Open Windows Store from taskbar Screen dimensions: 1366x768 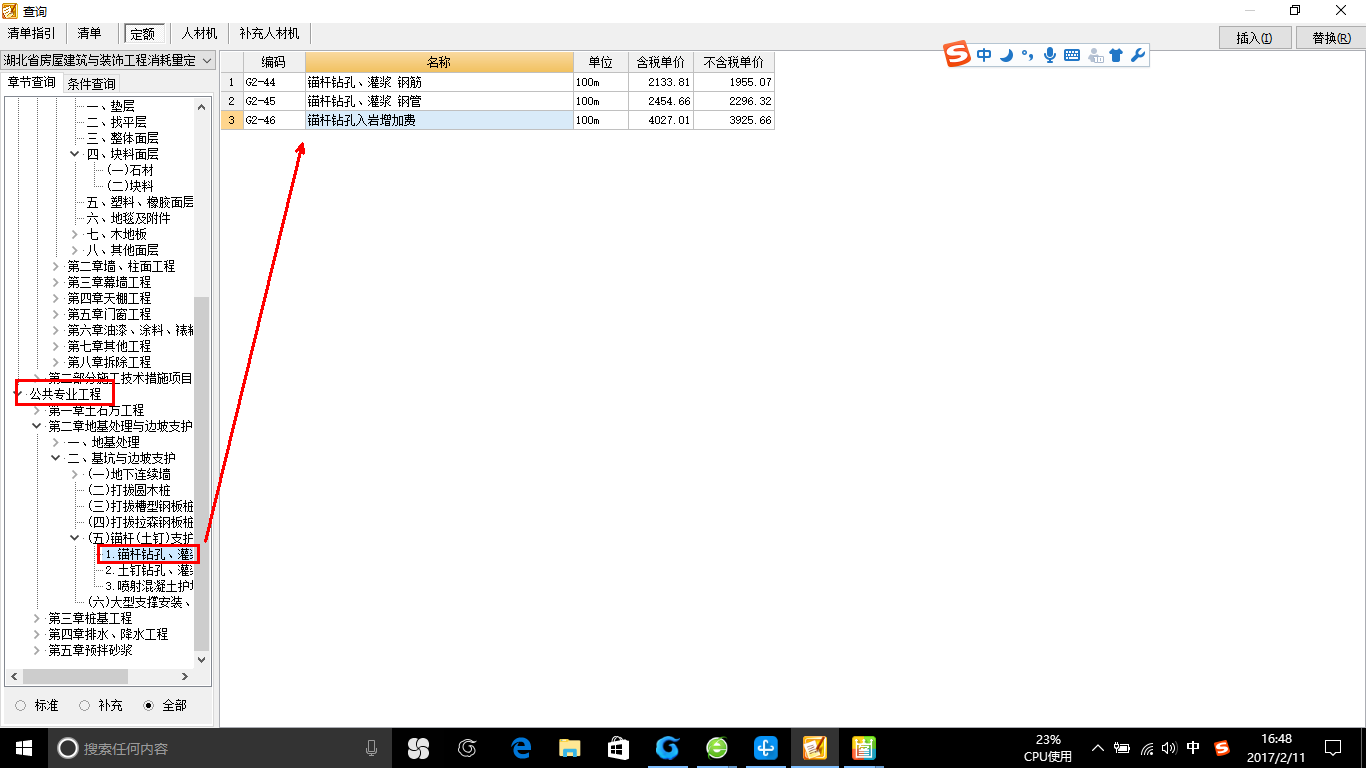pos(618,748)
